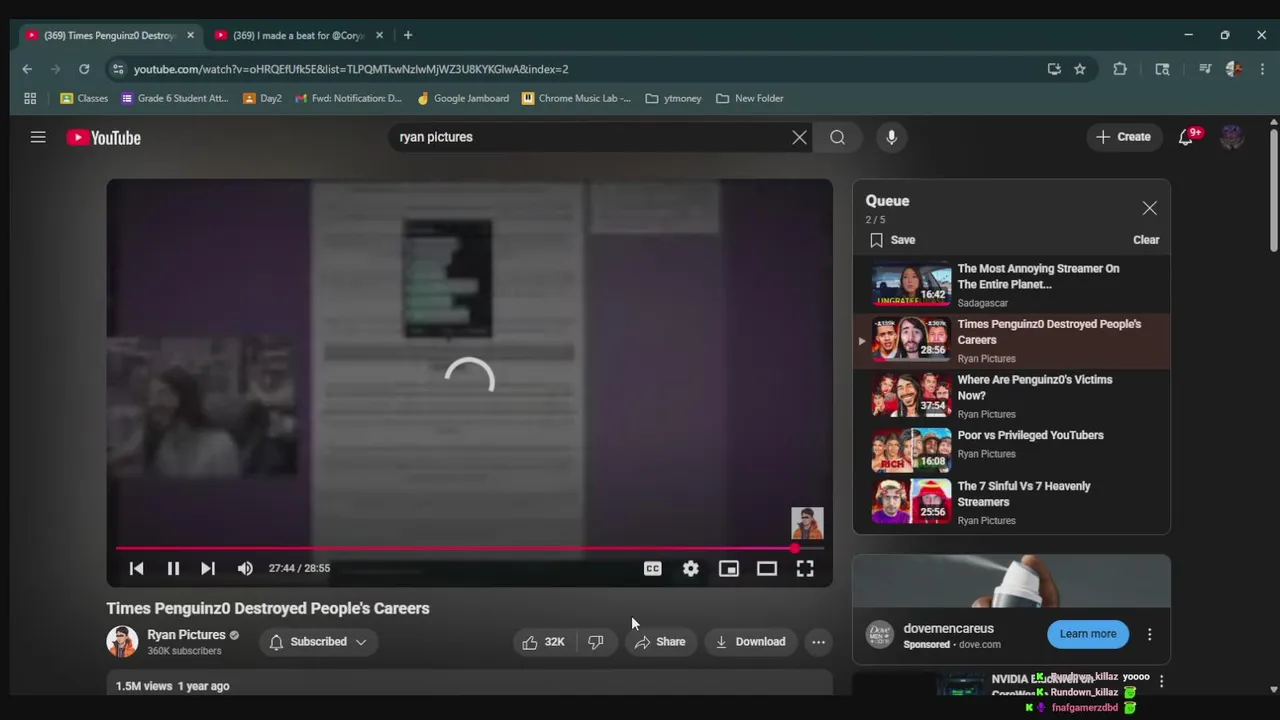
Task: Open the New Folder bookmarks folder
Action: click(749, 98)
